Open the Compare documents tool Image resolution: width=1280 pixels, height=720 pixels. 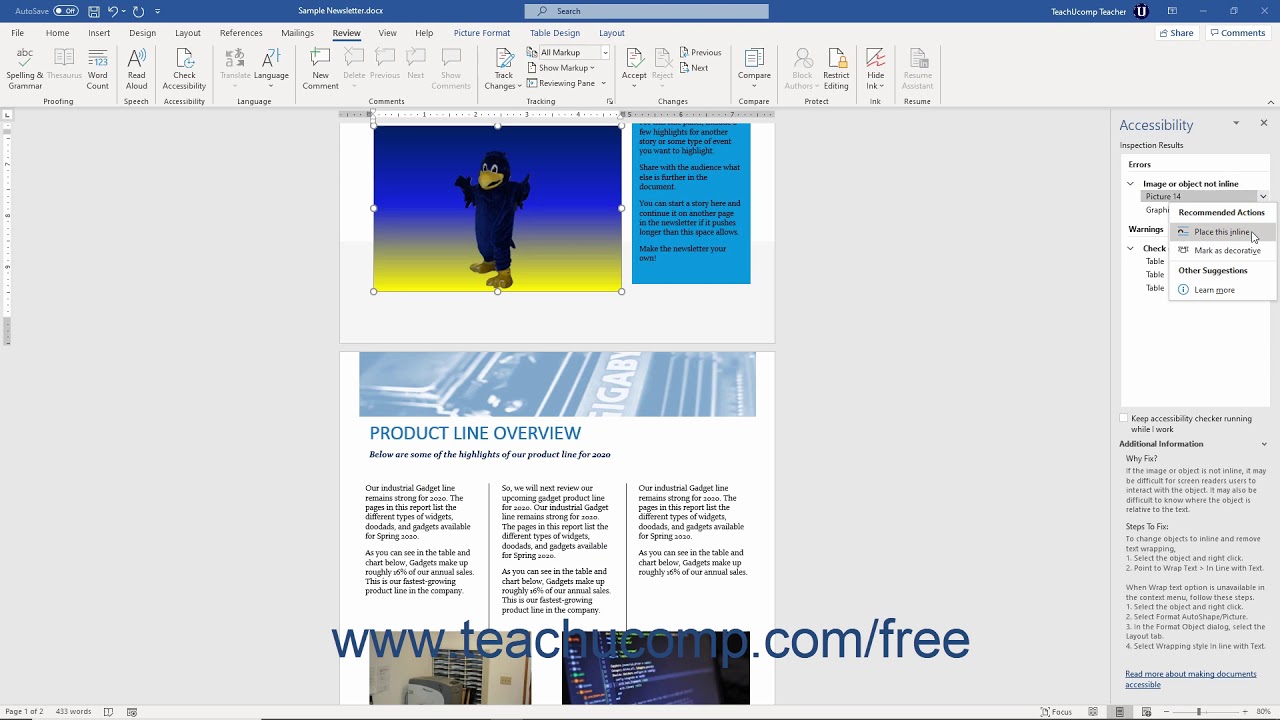coord(754,69)
